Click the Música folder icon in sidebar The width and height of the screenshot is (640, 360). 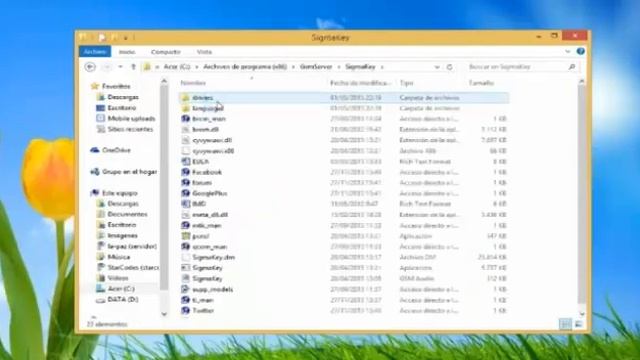[x=100, y=257]
